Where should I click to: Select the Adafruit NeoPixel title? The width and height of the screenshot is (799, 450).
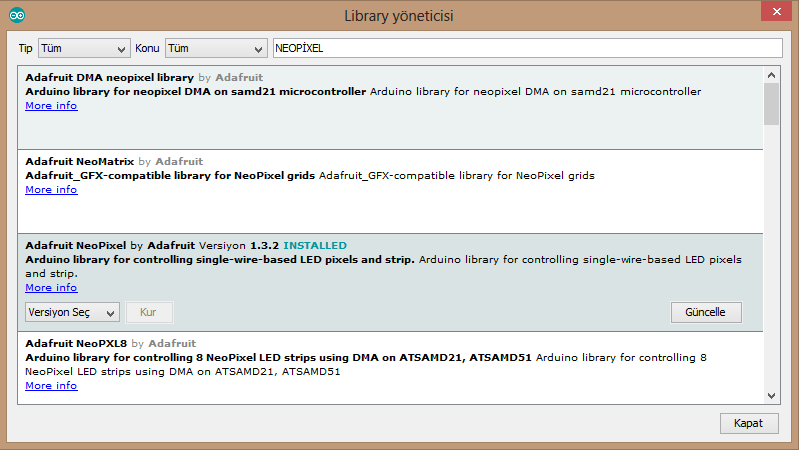point(75,246)
